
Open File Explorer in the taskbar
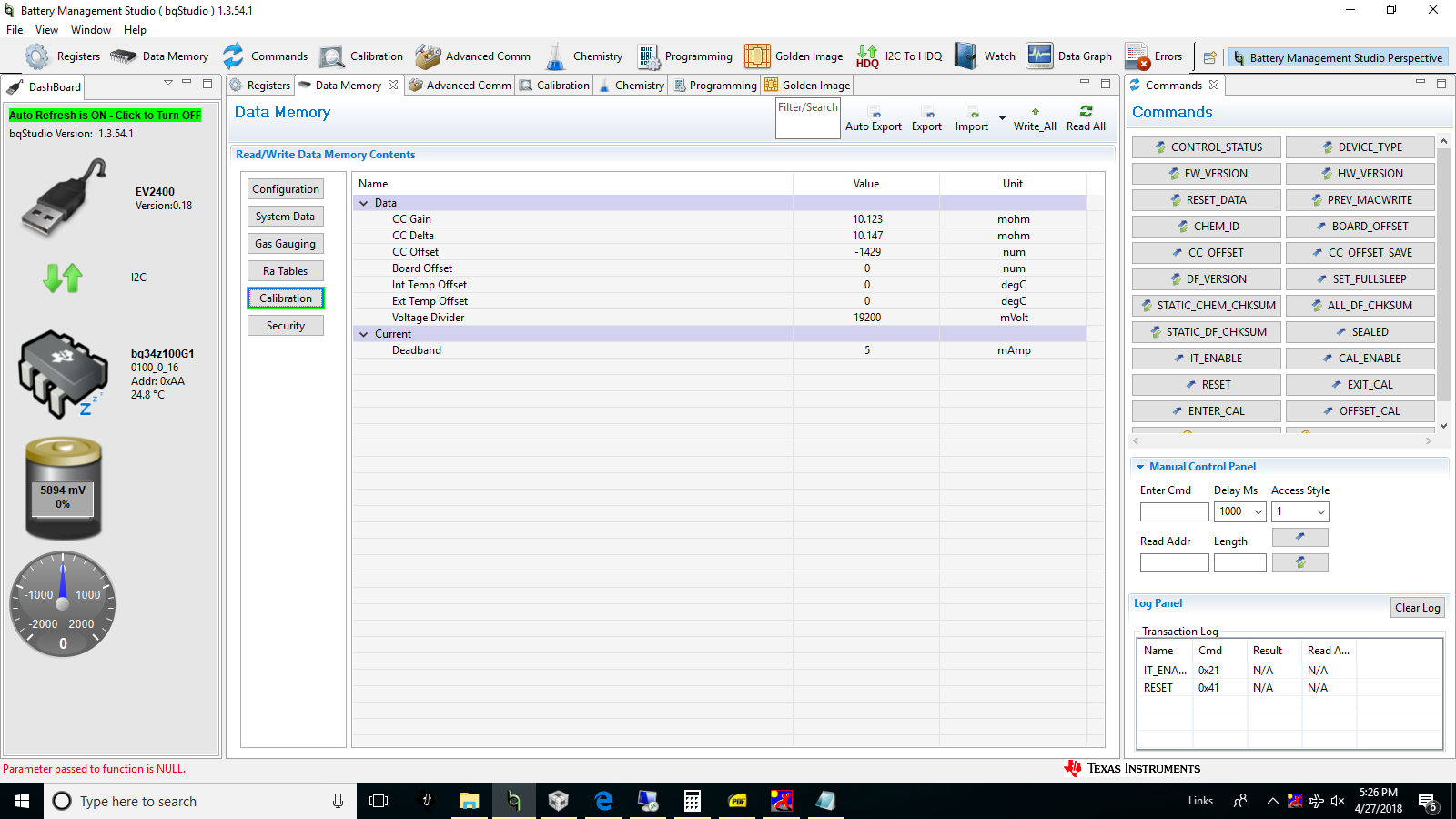coord(469,801)
